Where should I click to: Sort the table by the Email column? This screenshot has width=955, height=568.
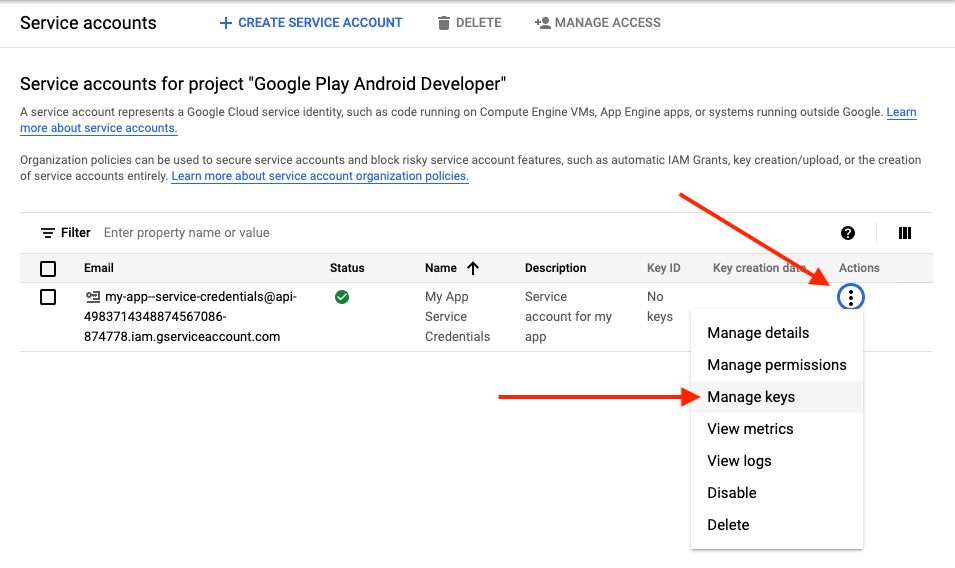tap(99, 268)
